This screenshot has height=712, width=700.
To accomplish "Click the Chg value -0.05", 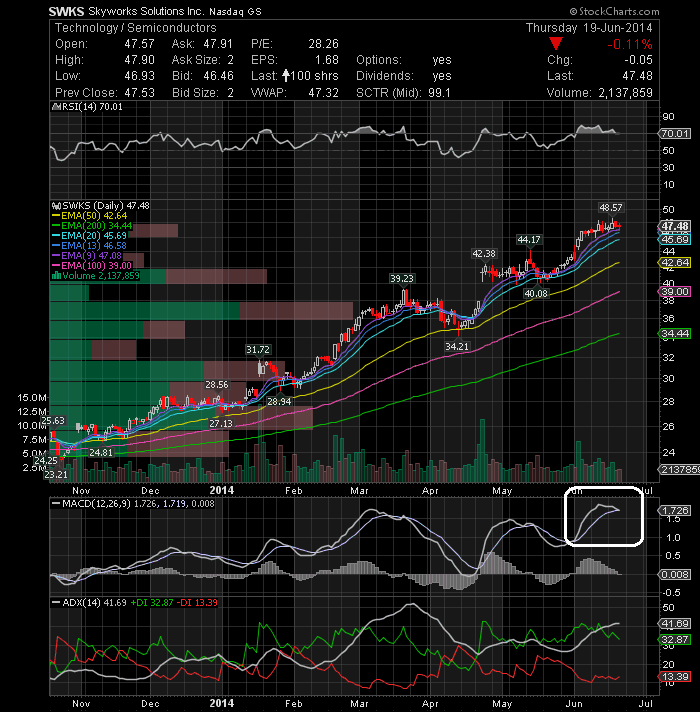I will click(x=638, y=60).
